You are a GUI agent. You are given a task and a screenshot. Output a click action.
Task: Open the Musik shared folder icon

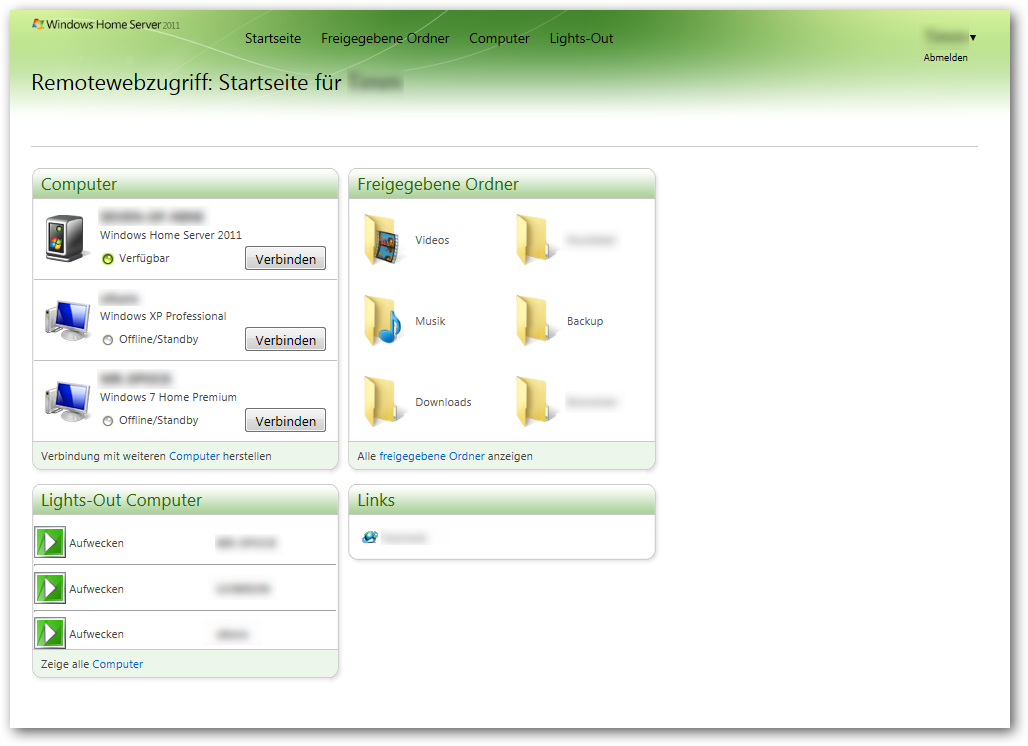click(382, 321)
